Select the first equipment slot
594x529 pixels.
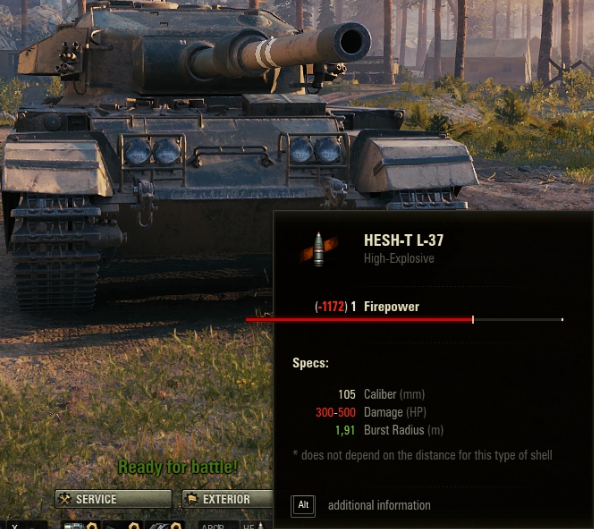(x=80, y=525)
